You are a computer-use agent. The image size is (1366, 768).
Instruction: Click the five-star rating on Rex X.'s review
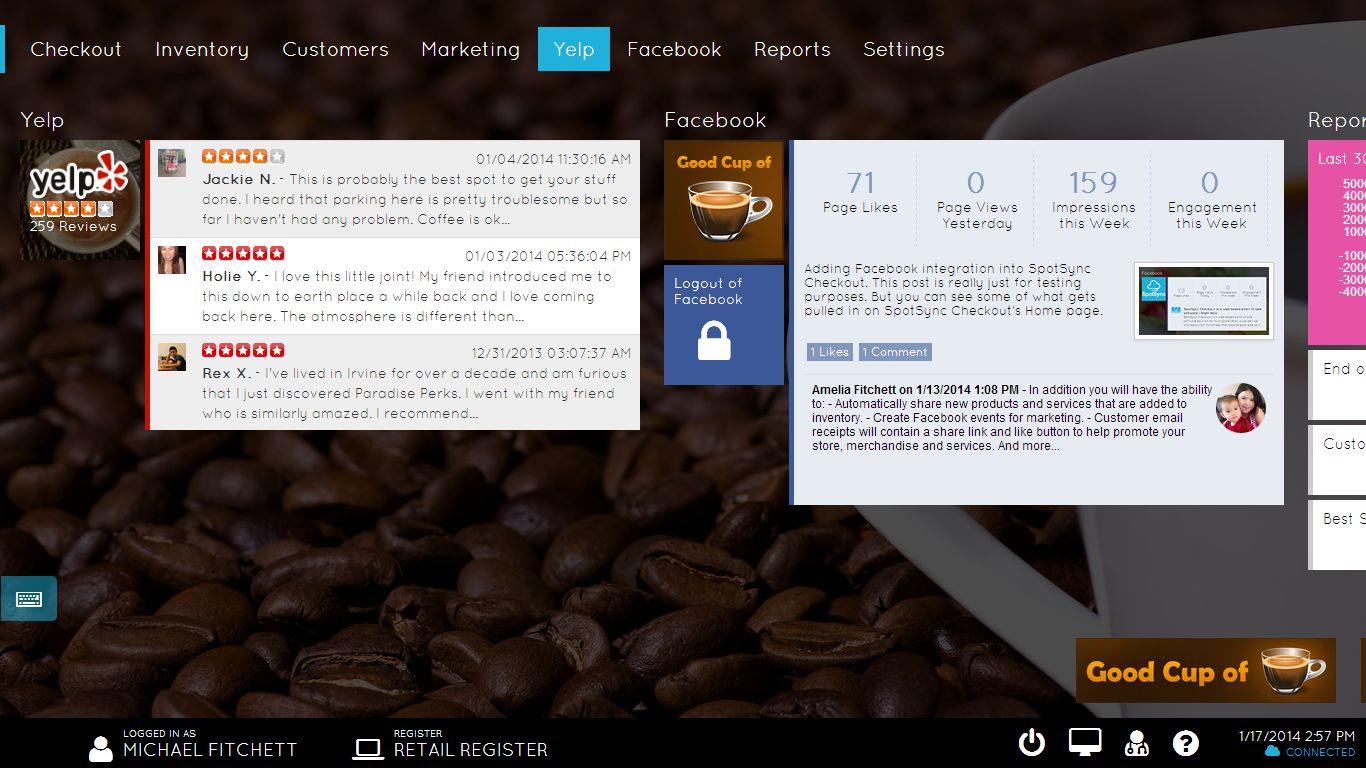(x=243, y=350)
